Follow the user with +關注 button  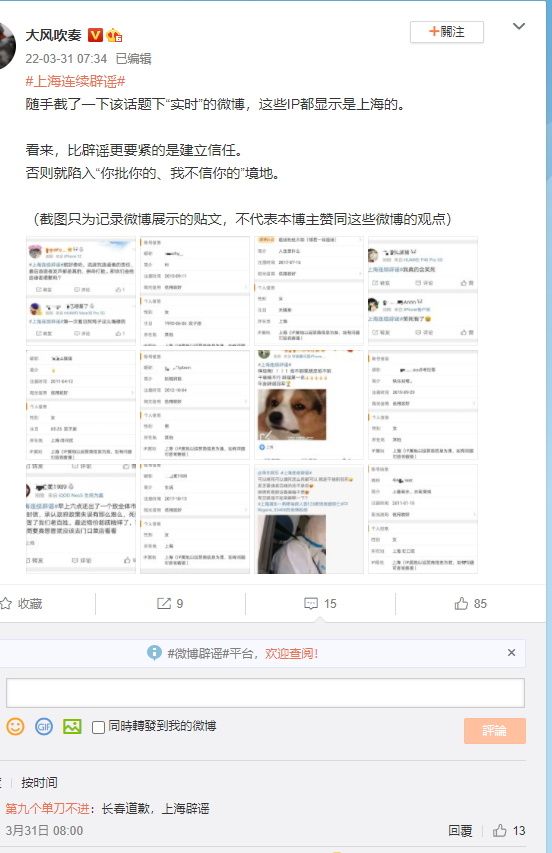click(446, 32)
